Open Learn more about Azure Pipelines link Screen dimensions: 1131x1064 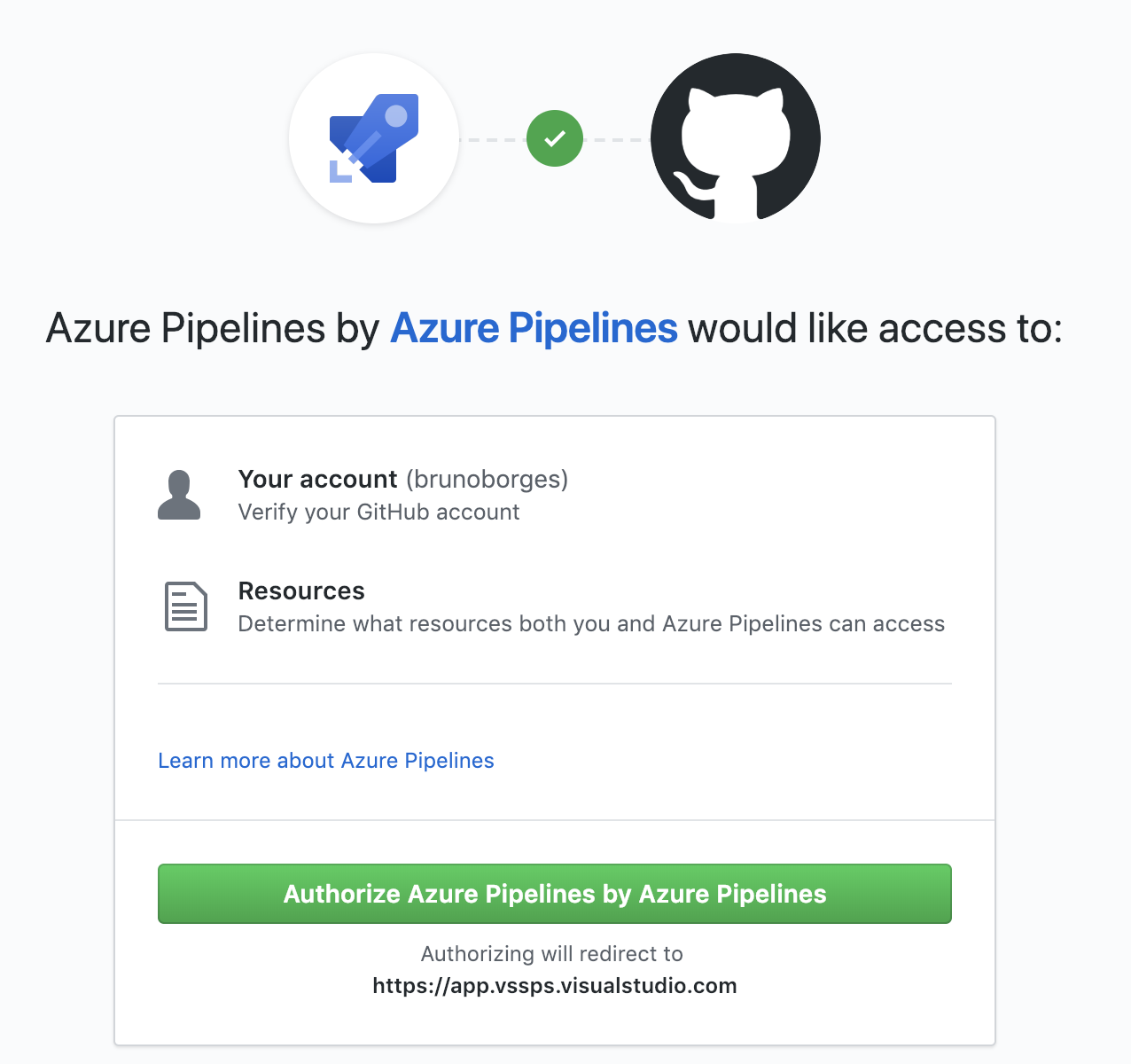325,761
